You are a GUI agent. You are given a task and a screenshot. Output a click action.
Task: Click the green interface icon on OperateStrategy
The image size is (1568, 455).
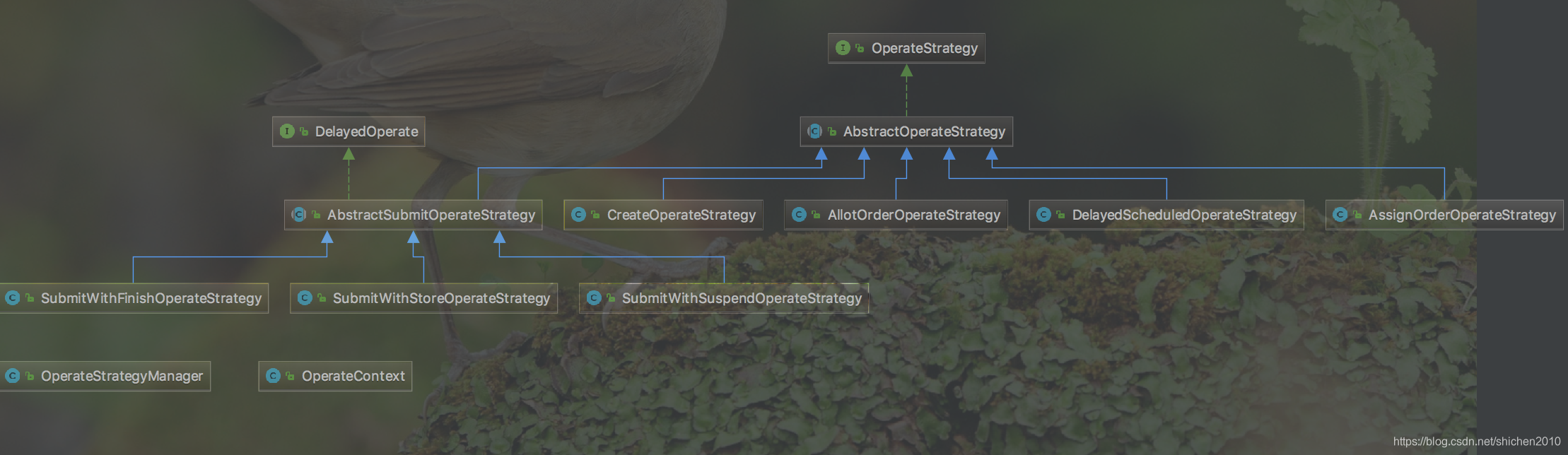(843, 48)
